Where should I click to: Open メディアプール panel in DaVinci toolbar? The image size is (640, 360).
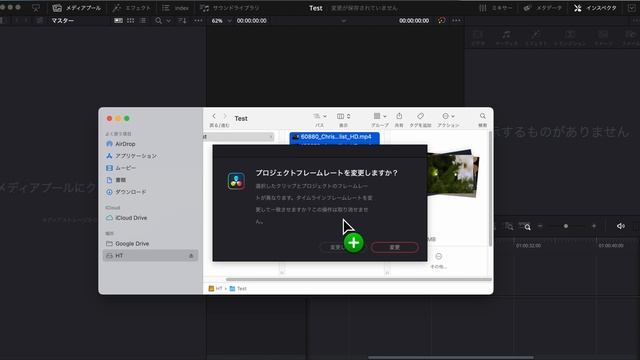coord(77,8)
